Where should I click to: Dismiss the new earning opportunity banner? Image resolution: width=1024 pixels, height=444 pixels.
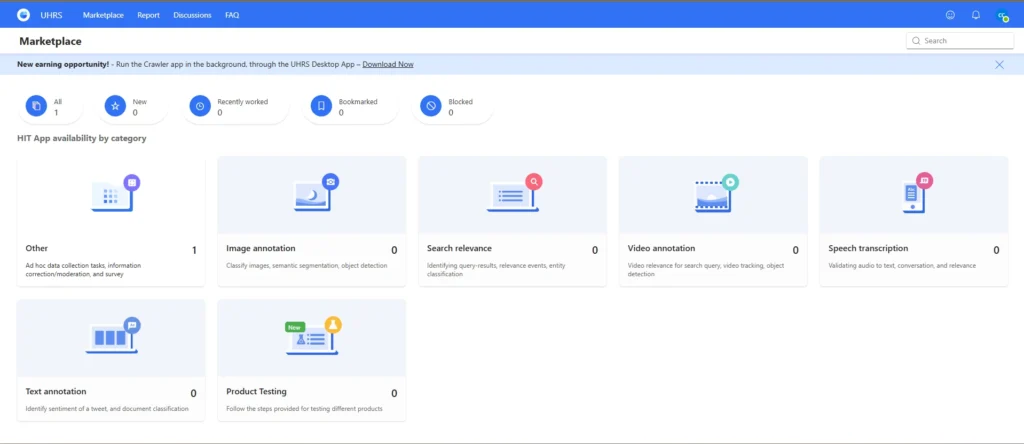(999, 65)
